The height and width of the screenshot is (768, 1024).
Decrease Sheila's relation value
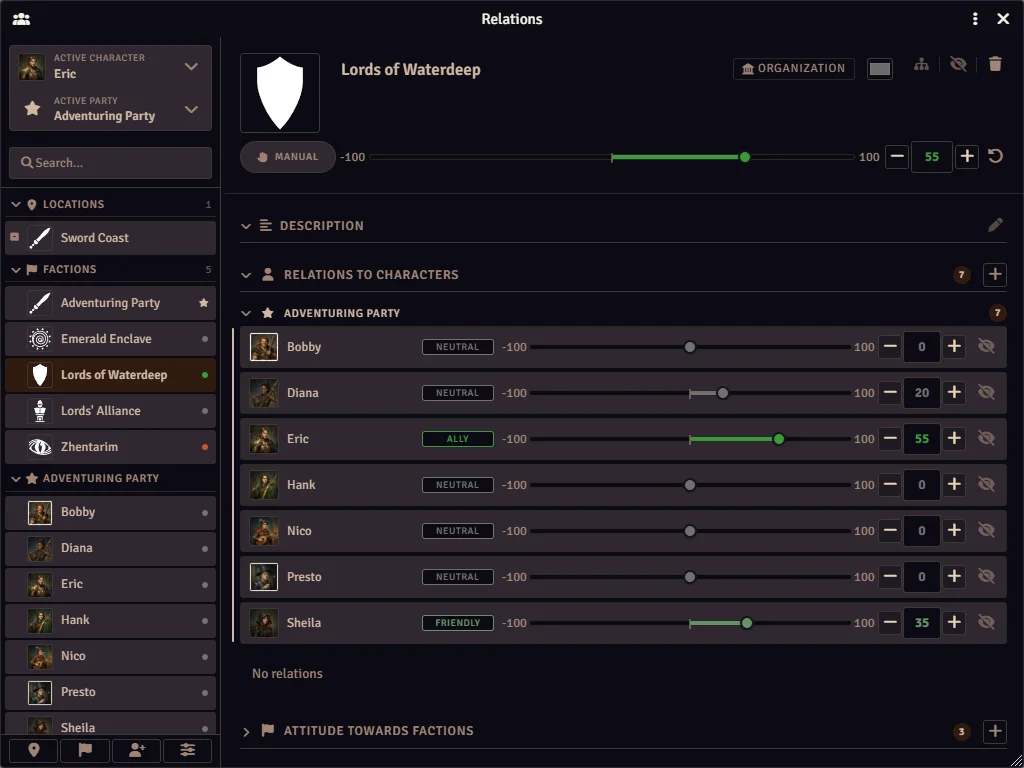click(890, 623)
